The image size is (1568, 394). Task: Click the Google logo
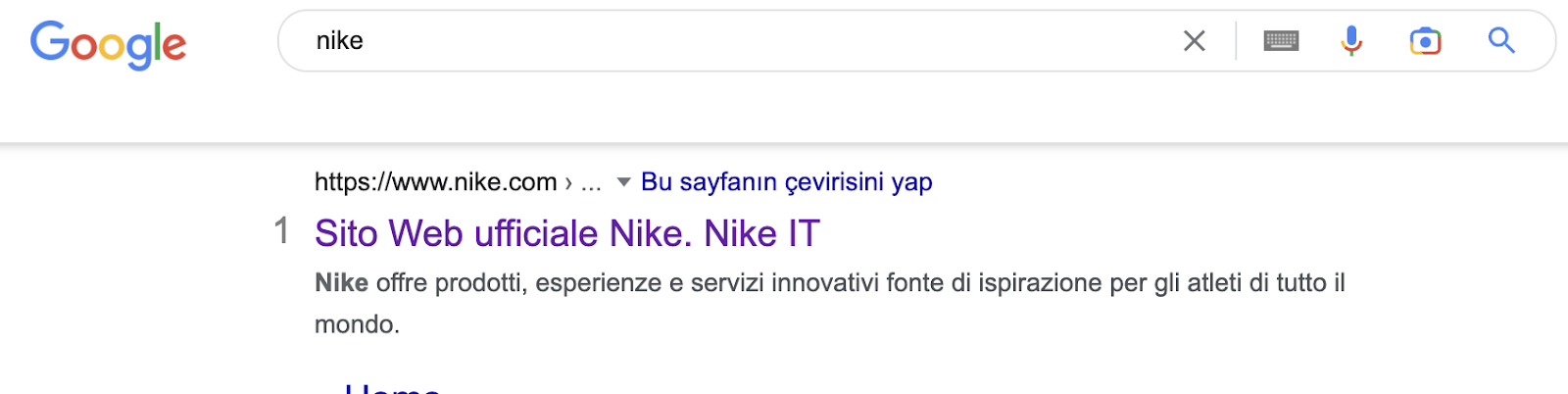[108, 43]
